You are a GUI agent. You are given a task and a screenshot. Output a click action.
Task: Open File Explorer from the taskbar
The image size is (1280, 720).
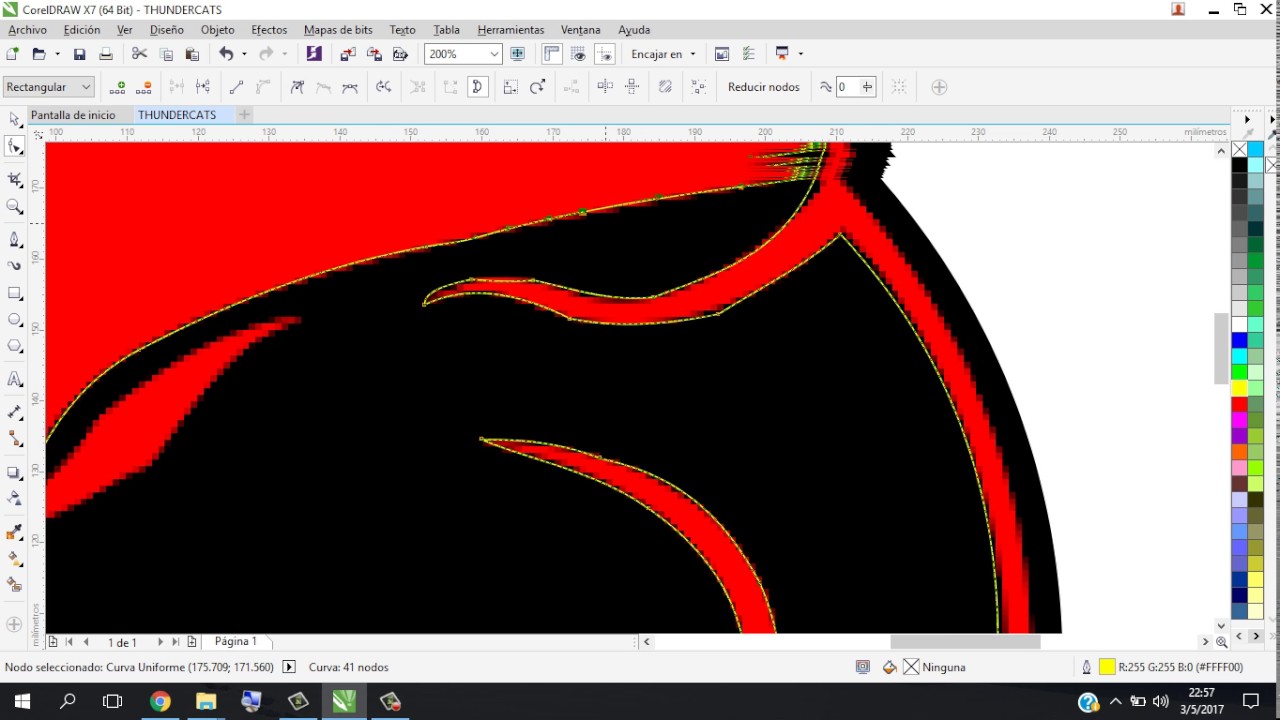[x=205, y=701]
